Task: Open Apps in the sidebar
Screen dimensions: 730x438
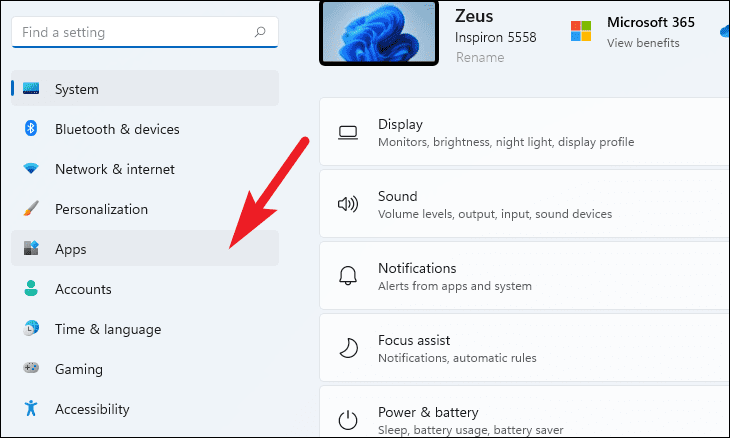Action: (145, 248)
